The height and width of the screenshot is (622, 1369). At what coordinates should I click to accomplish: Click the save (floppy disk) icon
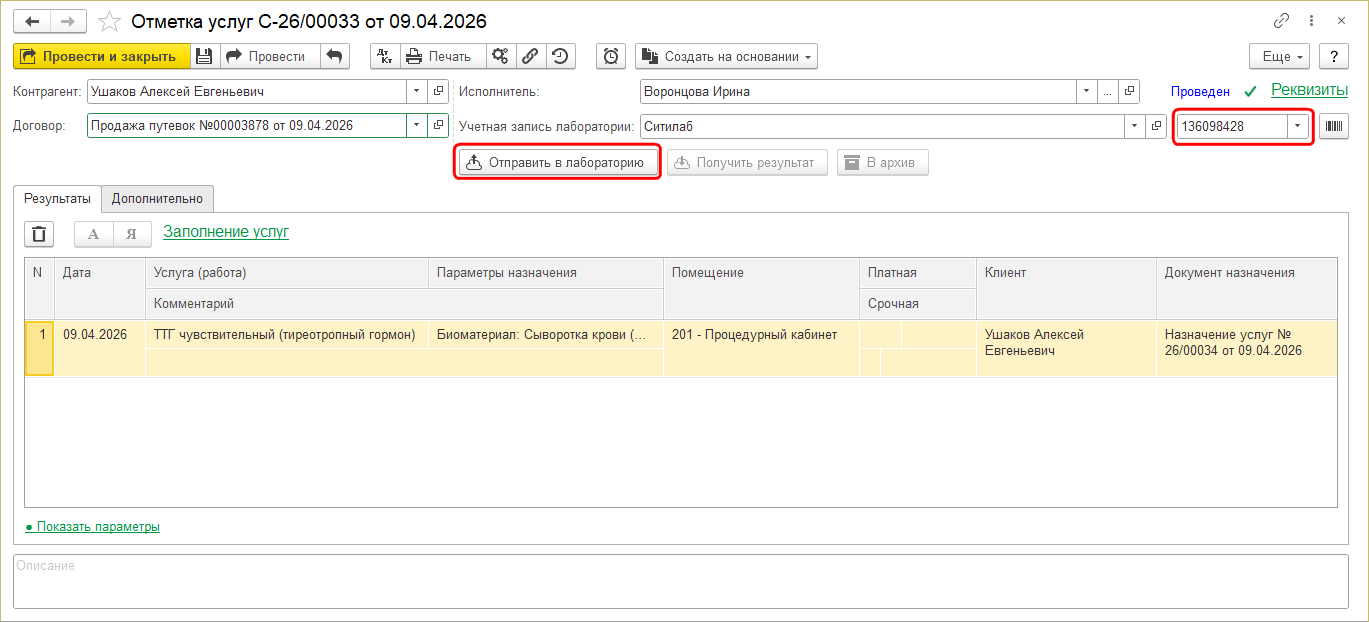pyautogui.click(x=204, y=56)
